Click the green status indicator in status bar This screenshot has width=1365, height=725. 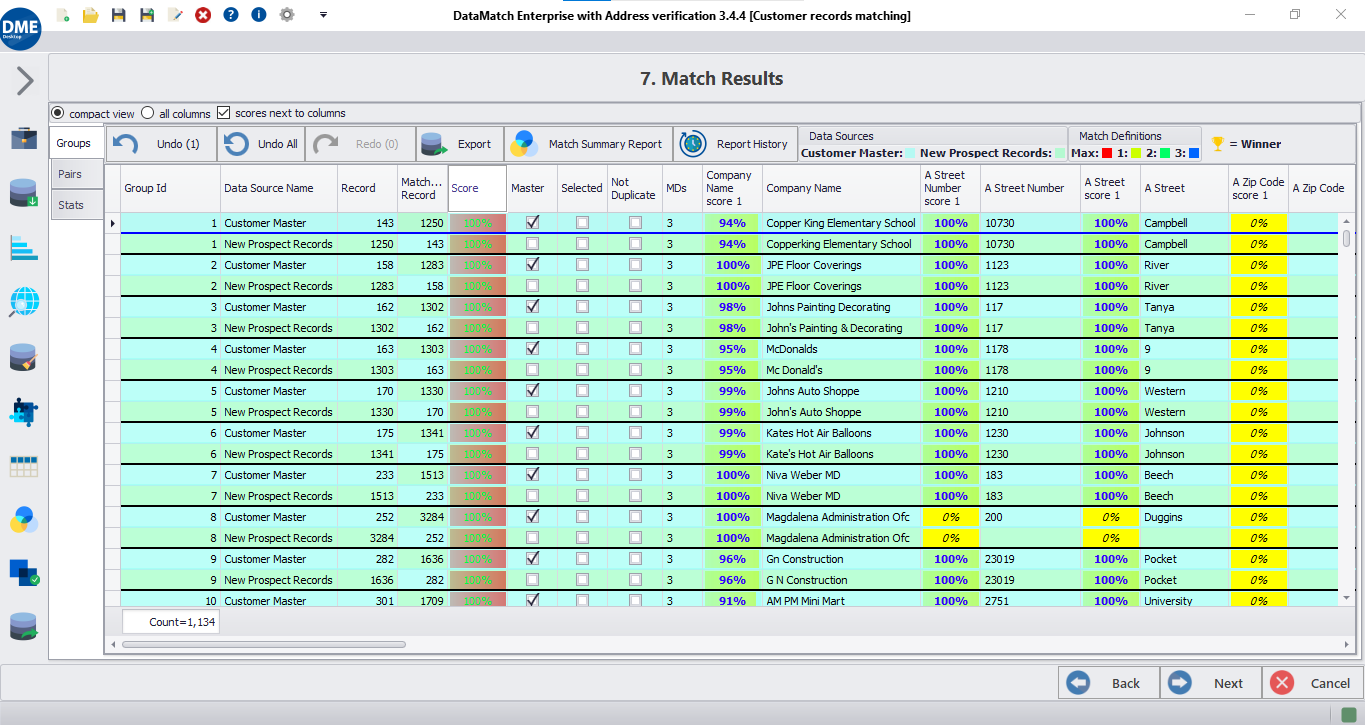(1351, 714)
